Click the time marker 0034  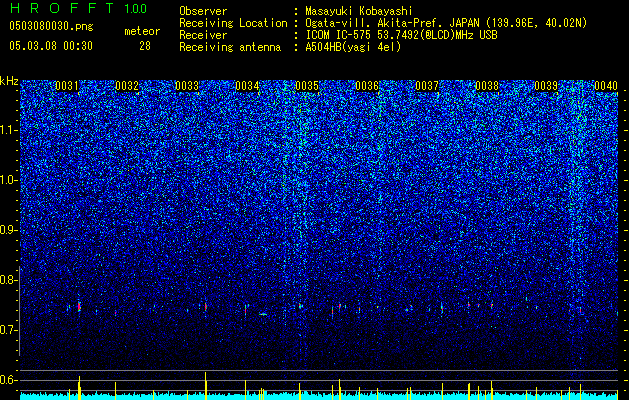tap(247, 86)
